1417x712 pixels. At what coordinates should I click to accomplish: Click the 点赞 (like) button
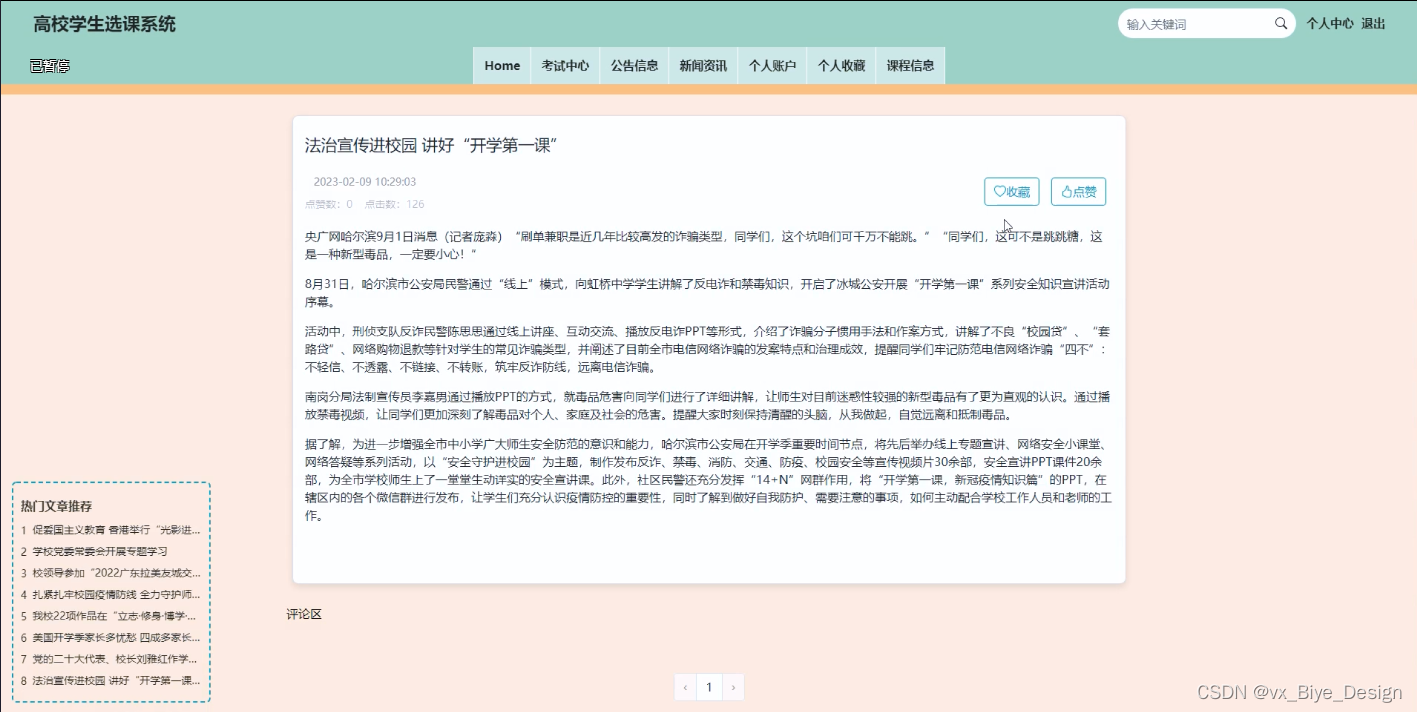click(1078, 191)
